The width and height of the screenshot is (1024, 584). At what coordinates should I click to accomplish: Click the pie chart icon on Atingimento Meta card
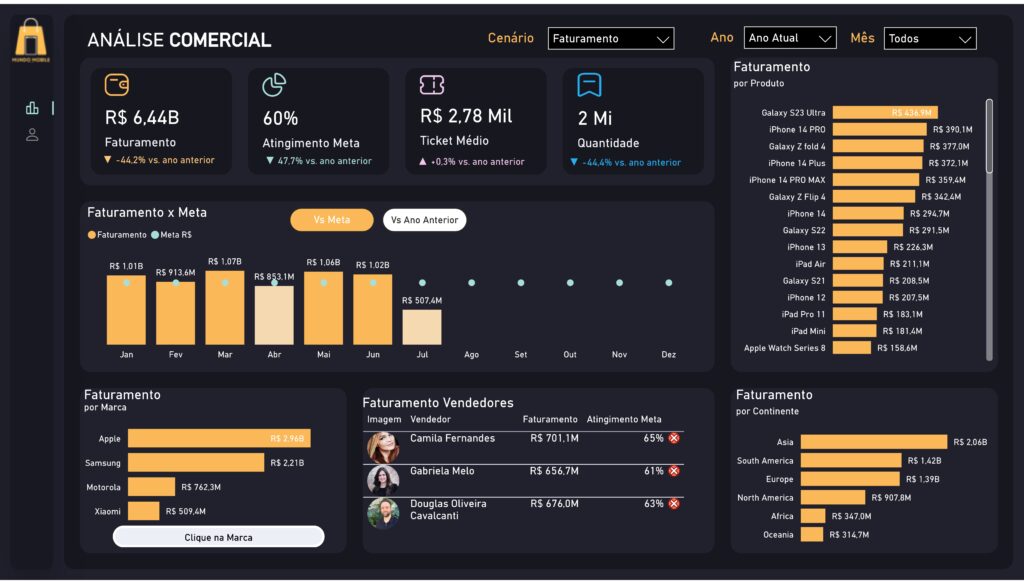(x=274, y=85)
